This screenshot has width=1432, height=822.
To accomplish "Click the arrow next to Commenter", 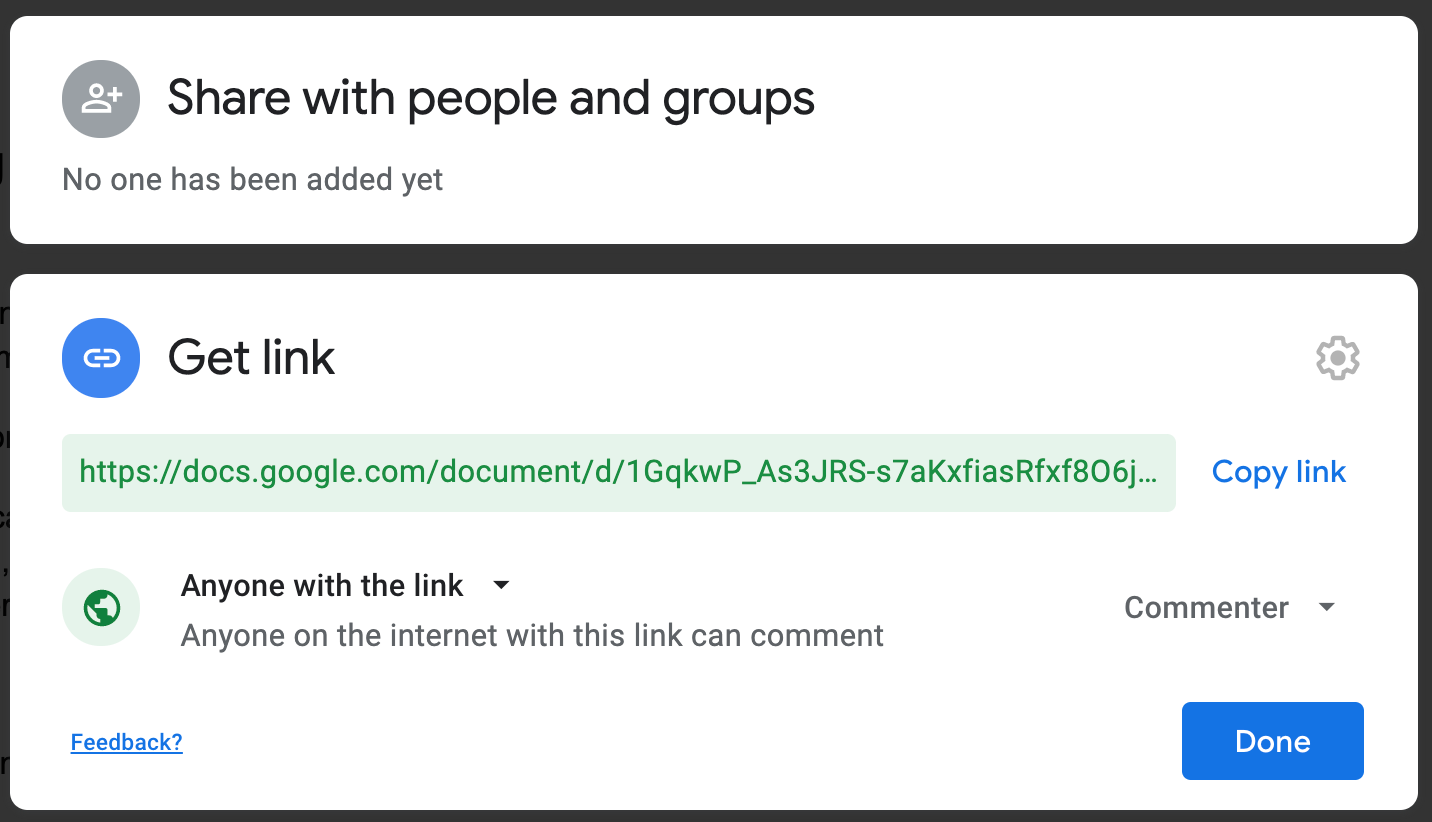I will pos(1327,607).
